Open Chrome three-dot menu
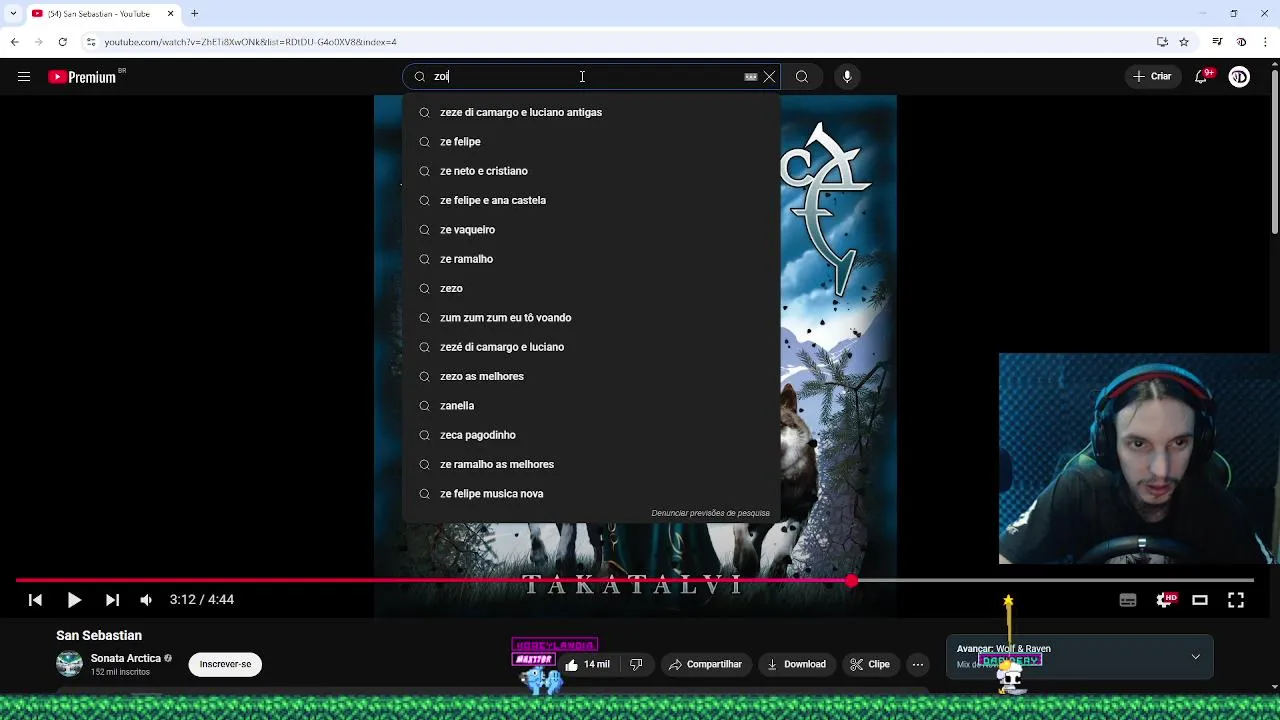This screenshot has width=1280, height=720. point(1265,42)
